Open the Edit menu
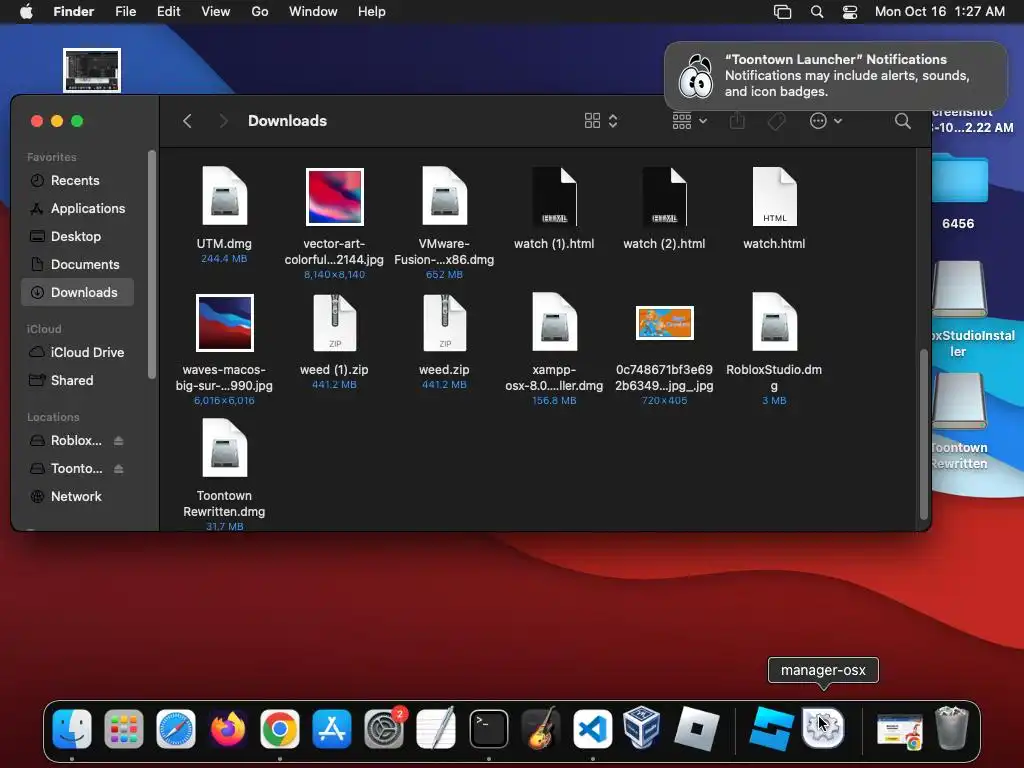Viewport: 1024px width, 768px height. click(168, 12)
